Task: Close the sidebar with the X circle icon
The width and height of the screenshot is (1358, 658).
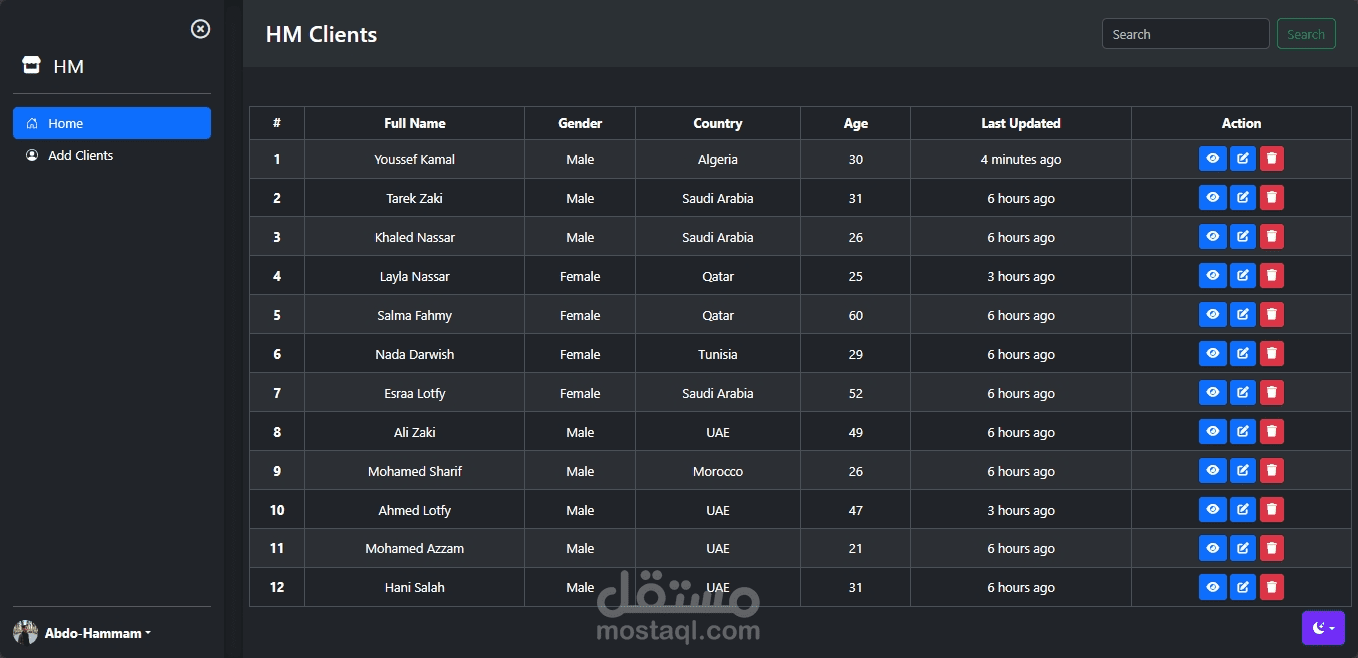Action: coord(200,29)
